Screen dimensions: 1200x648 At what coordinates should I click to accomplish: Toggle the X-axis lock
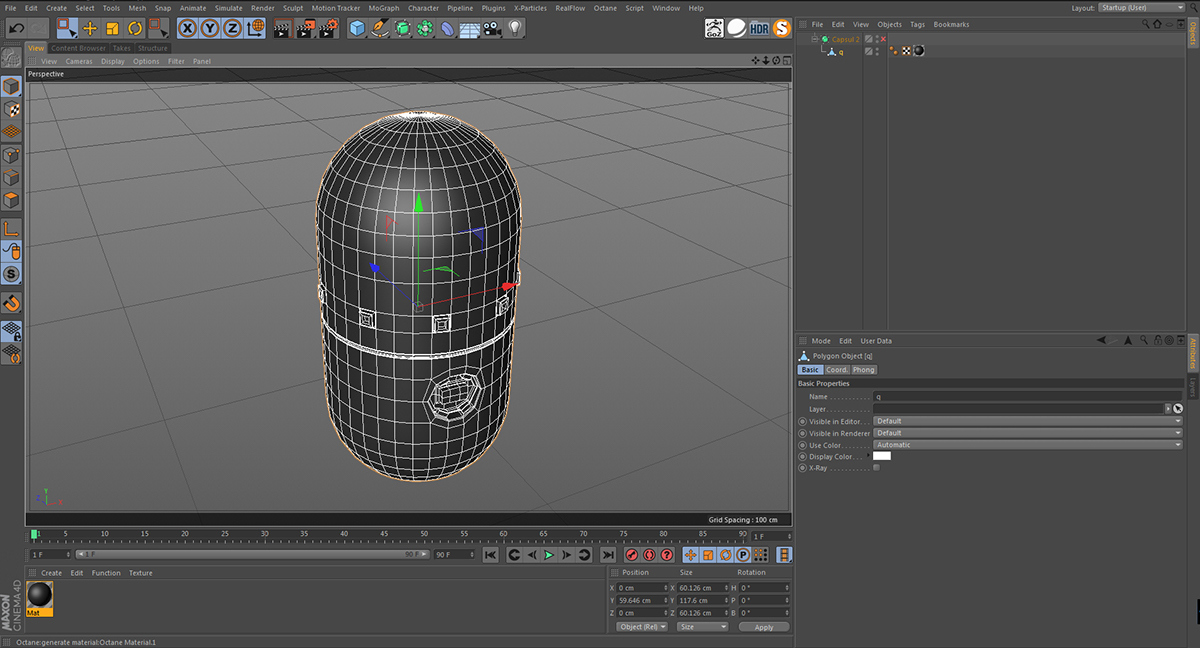(188, 28)
